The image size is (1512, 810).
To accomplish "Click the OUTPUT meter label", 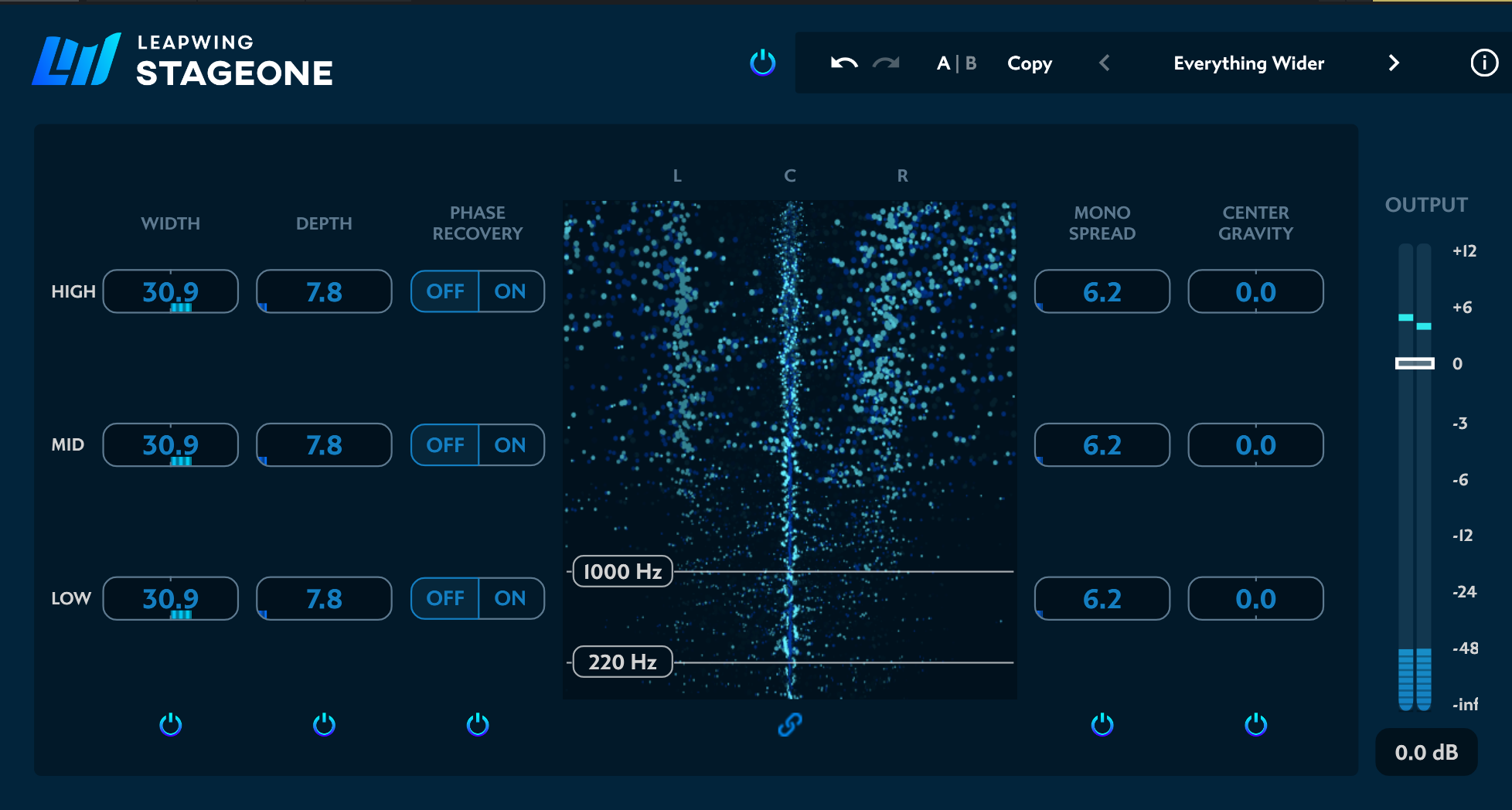I will coord(1426,205).
